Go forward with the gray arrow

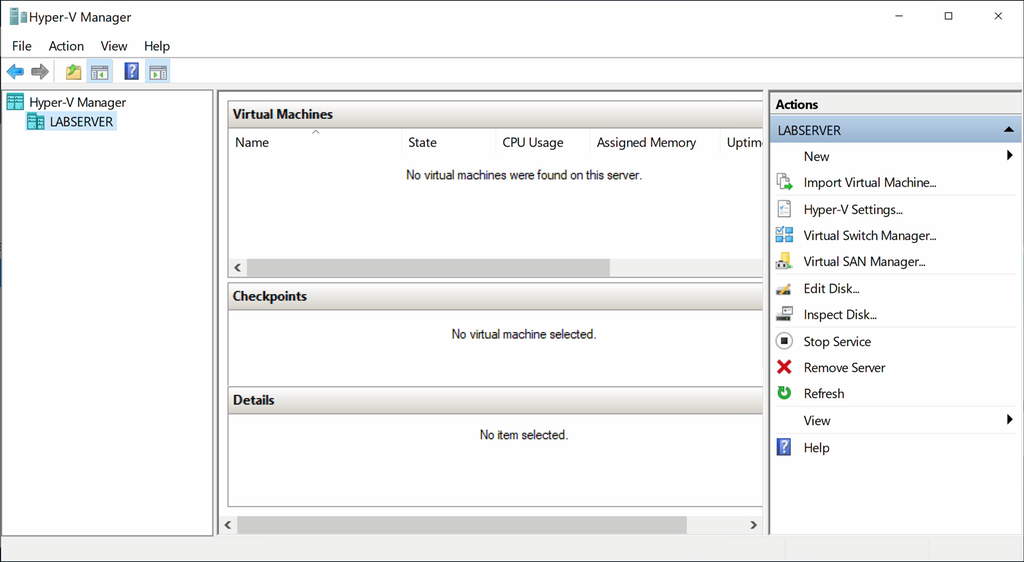pyautogui.click(x=40, y=72)
